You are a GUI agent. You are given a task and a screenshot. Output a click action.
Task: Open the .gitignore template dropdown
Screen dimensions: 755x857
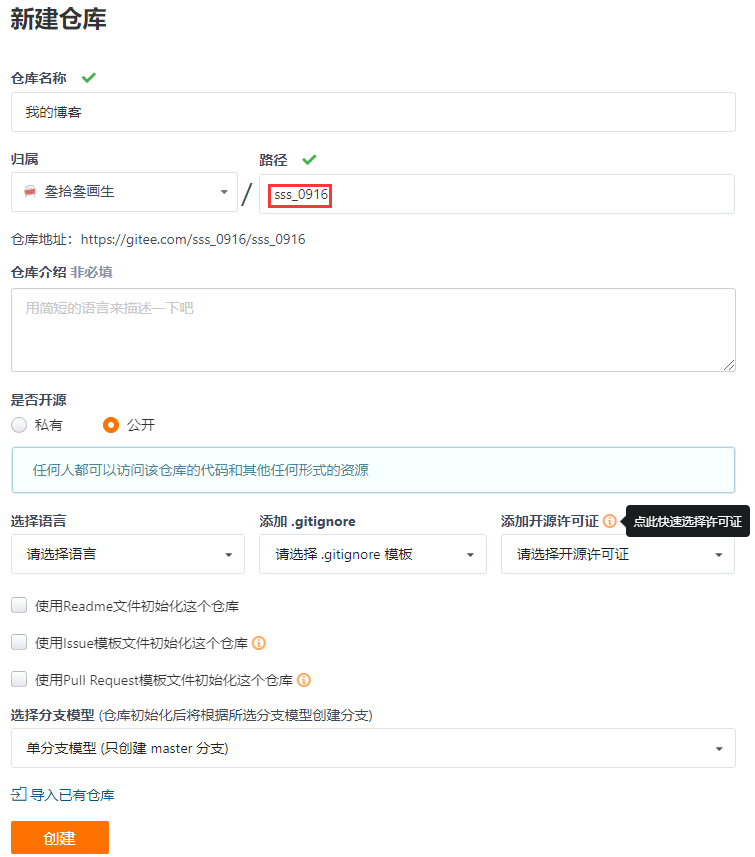click(373, 554)
